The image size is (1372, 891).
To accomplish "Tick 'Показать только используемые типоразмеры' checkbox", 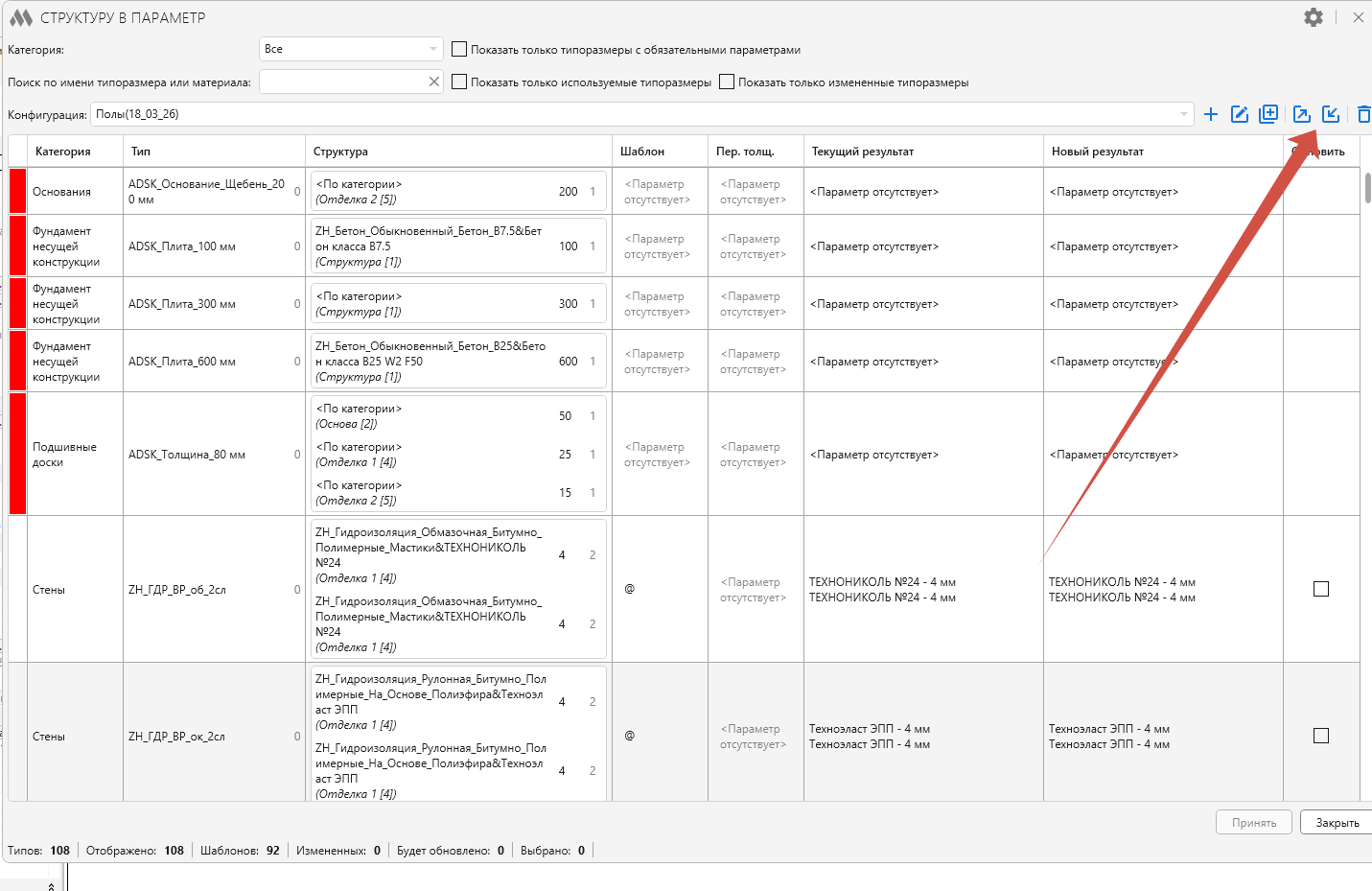I will [459, 82].
